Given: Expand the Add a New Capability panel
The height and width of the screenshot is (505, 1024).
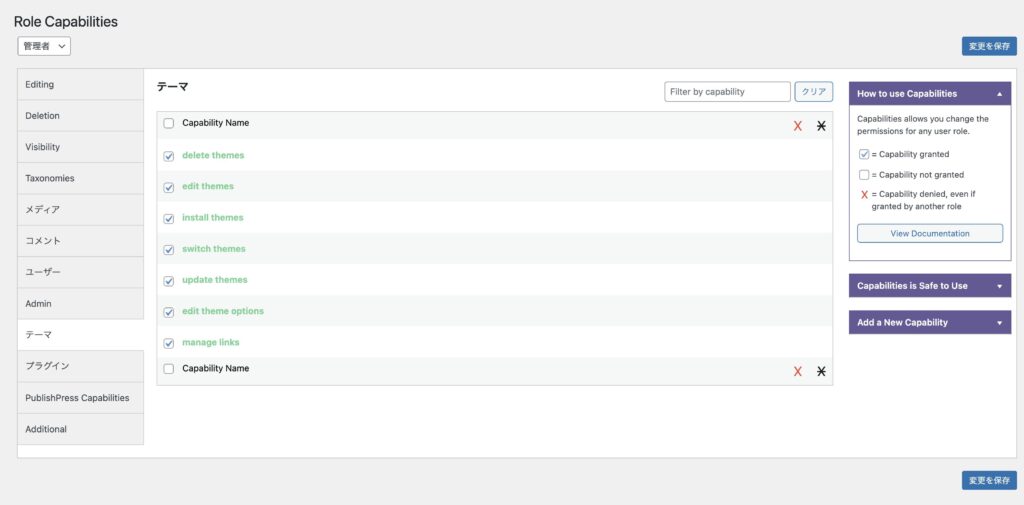Looking at the screenshot, I should pos(929,323).
